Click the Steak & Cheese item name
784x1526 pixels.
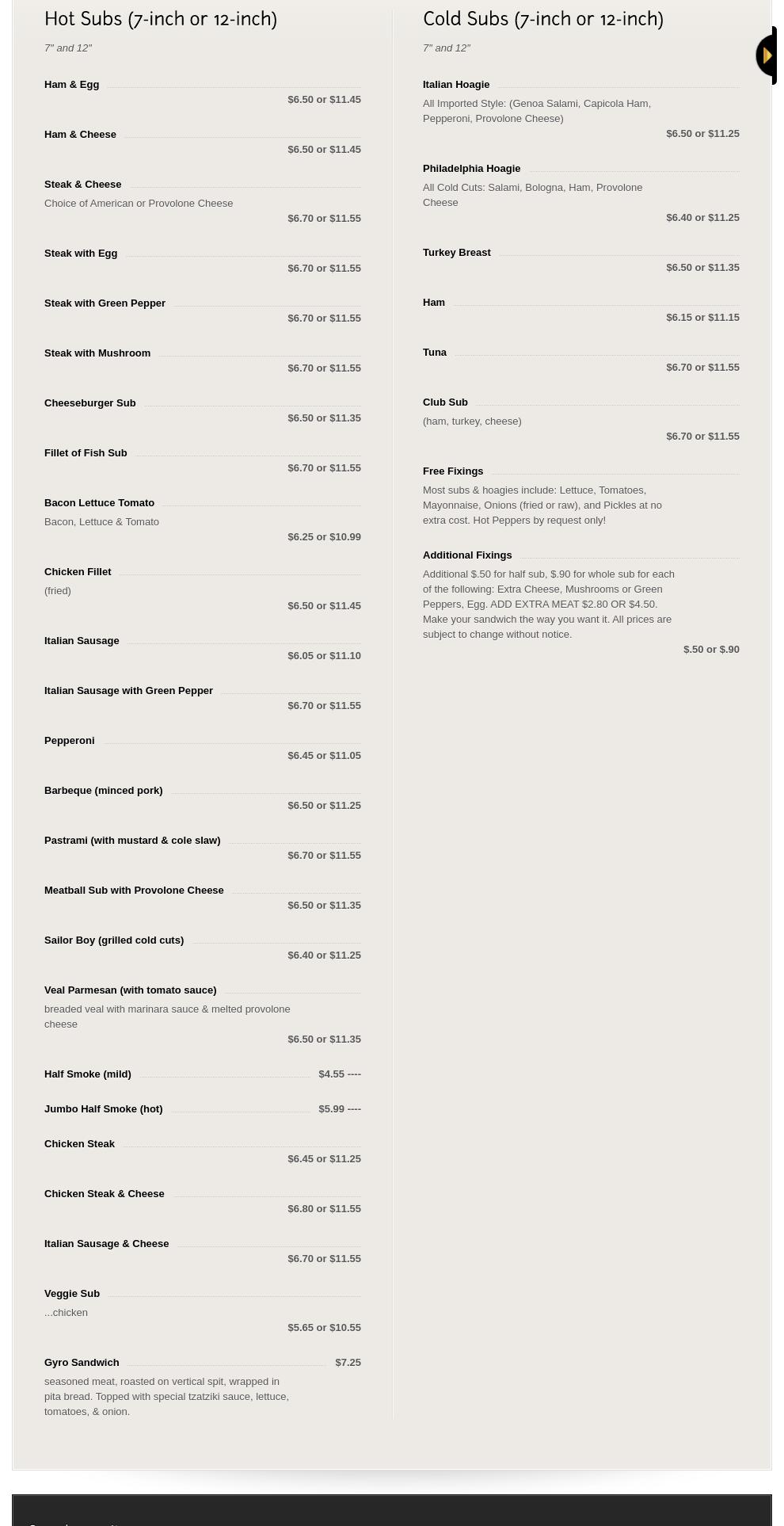(x=83, y=185)
